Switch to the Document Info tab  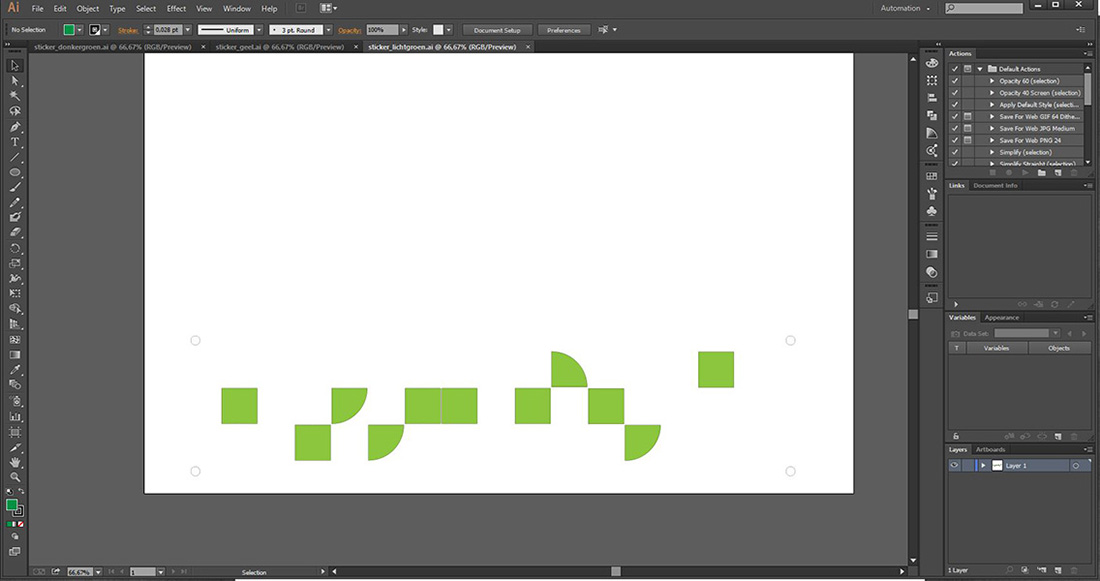click(x=995, y=185)
